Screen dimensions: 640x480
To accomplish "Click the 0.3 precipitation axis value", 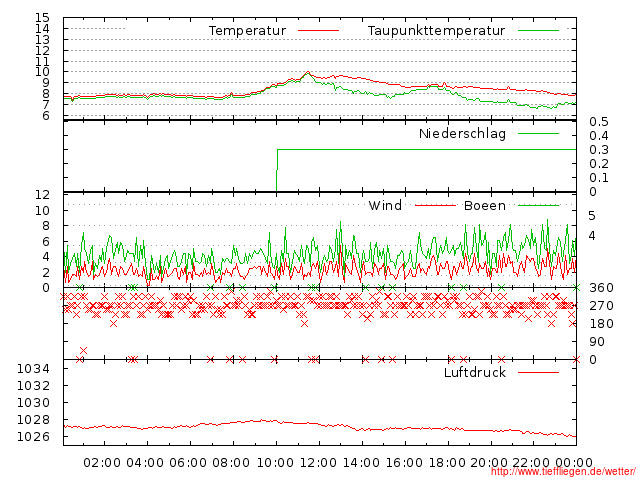I will 599,150.
